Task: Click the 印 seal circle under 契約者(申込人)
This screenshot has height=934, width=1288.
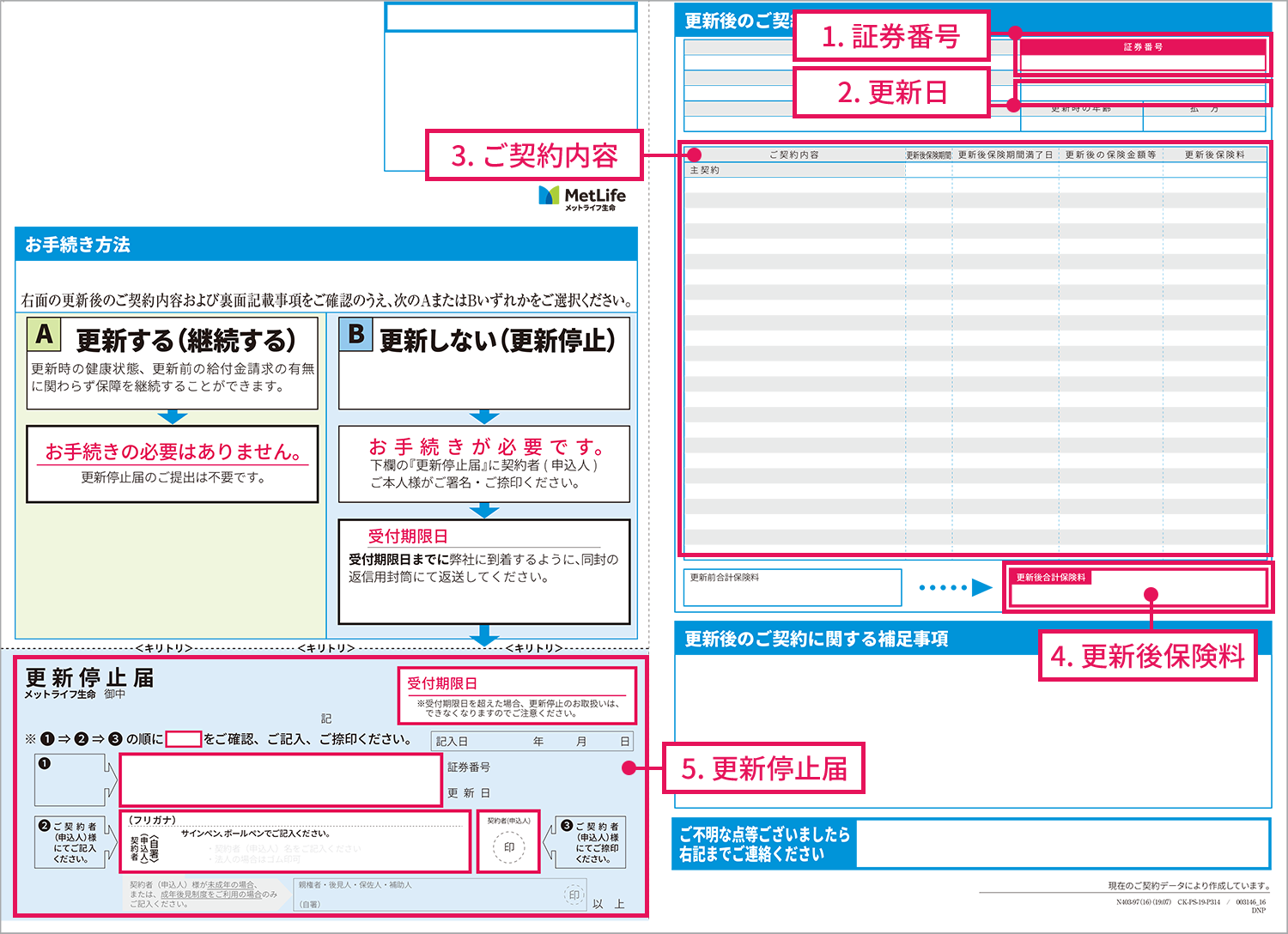Action: [x=508, y=847]
